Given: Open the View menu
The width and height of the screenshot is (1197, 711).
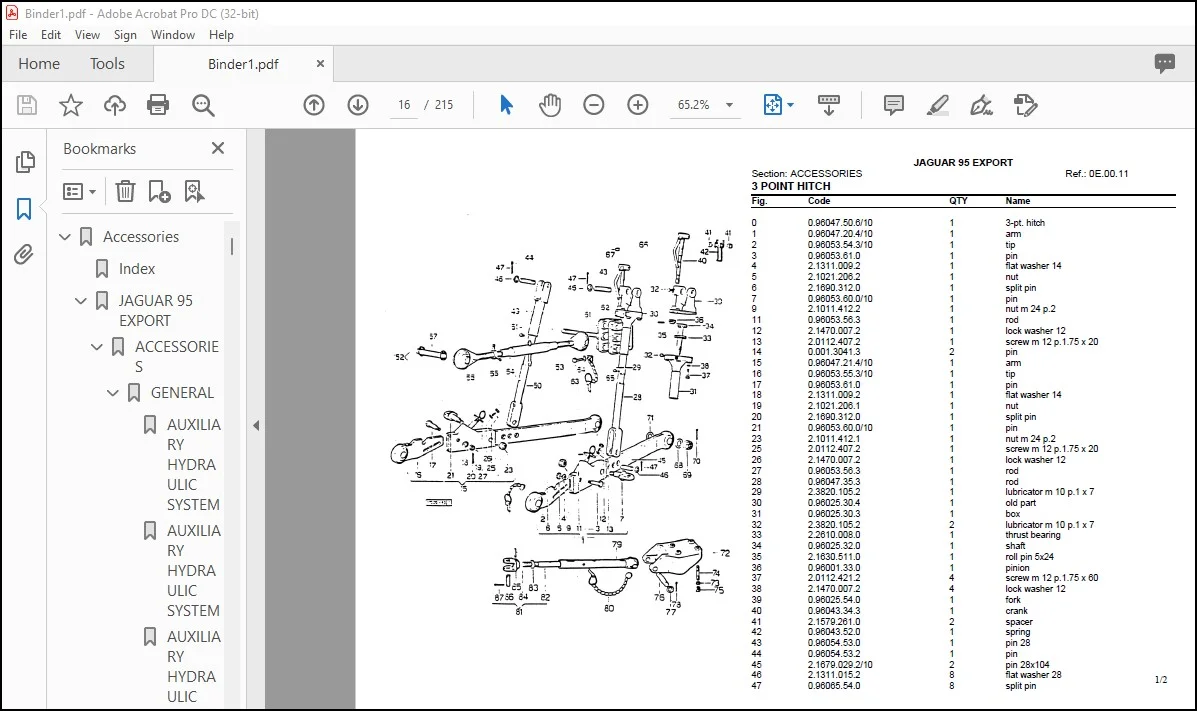Looking at the screenshot, I should (x=87, y=34).
